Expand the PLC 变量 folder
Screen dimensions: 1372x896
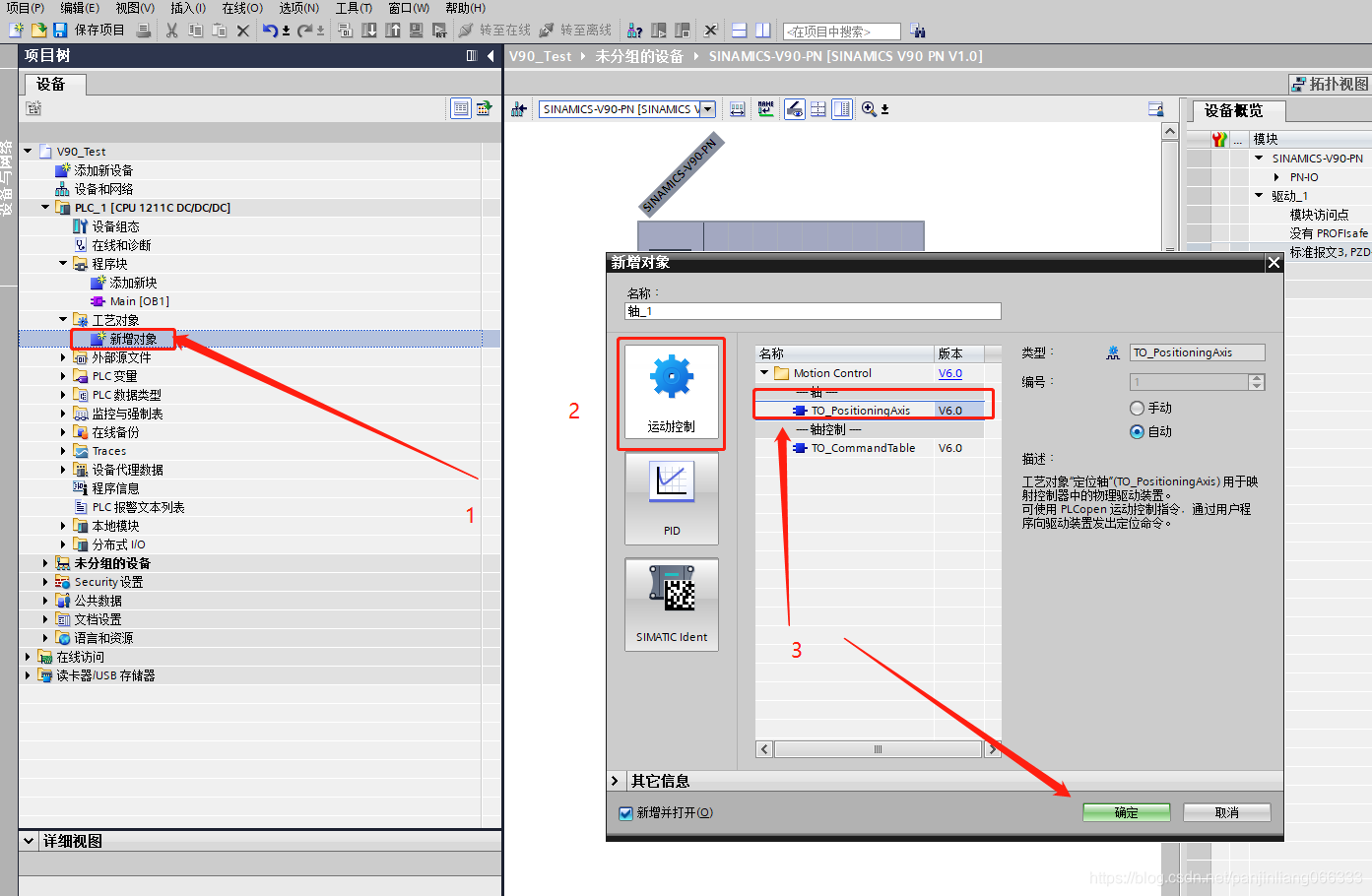(63, 376)
